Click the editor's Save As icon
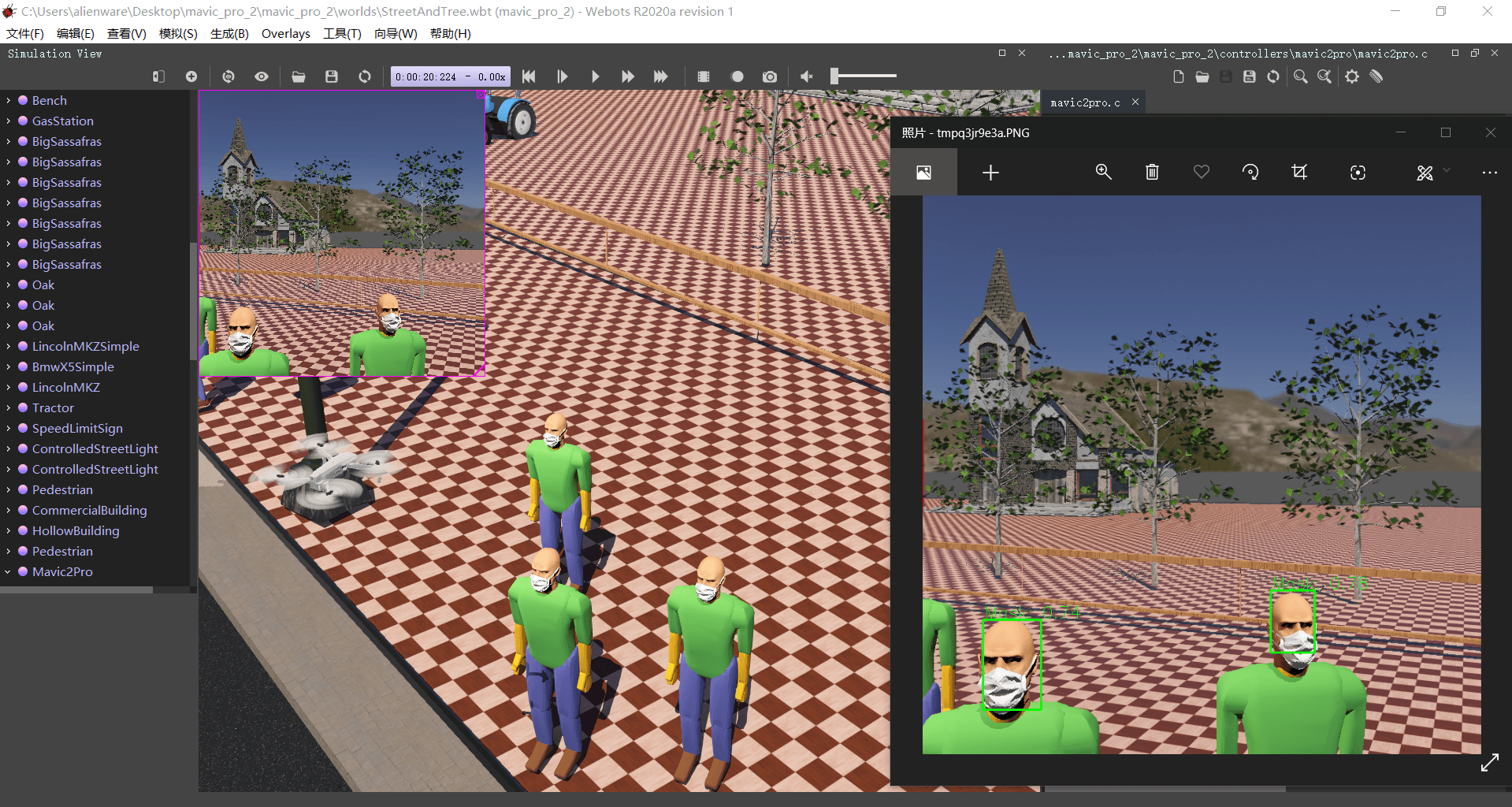 point(1250,76)
